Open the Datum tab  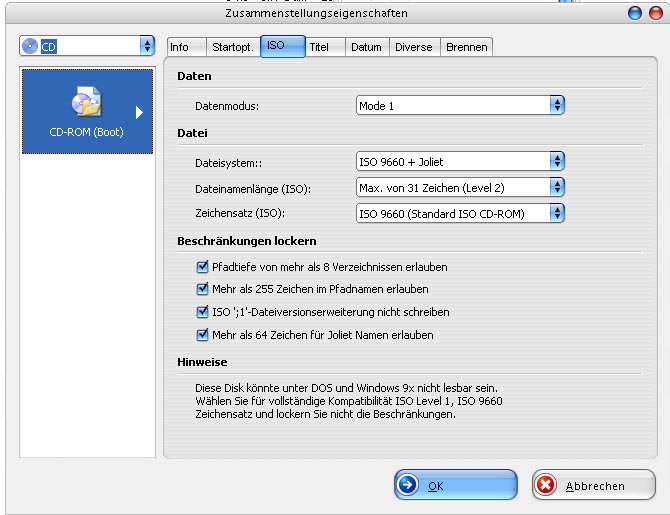click(x=367, y=47)
